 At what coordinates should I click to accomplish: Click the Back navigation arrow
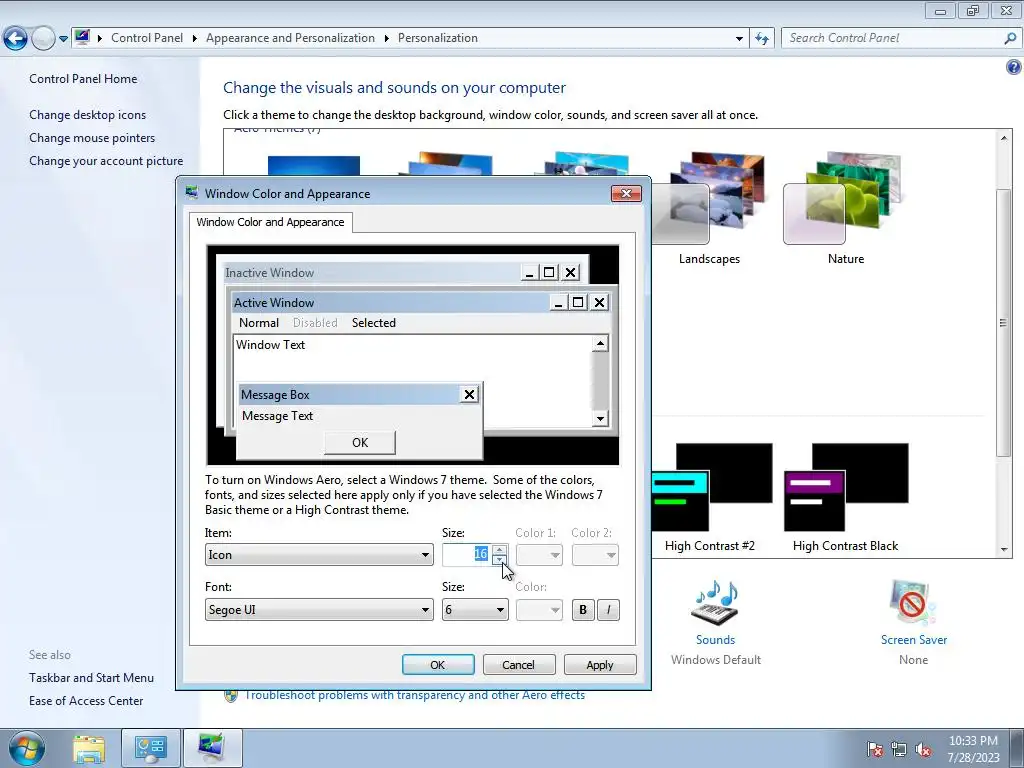(x=16, y=39)
